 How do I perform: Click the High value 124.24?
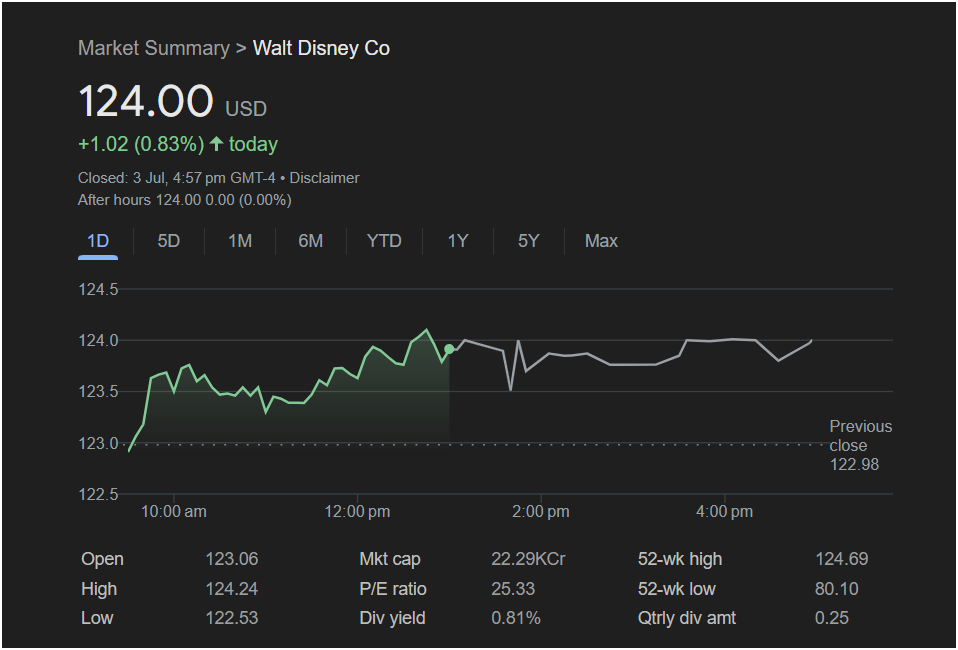[x=232, y=589]
